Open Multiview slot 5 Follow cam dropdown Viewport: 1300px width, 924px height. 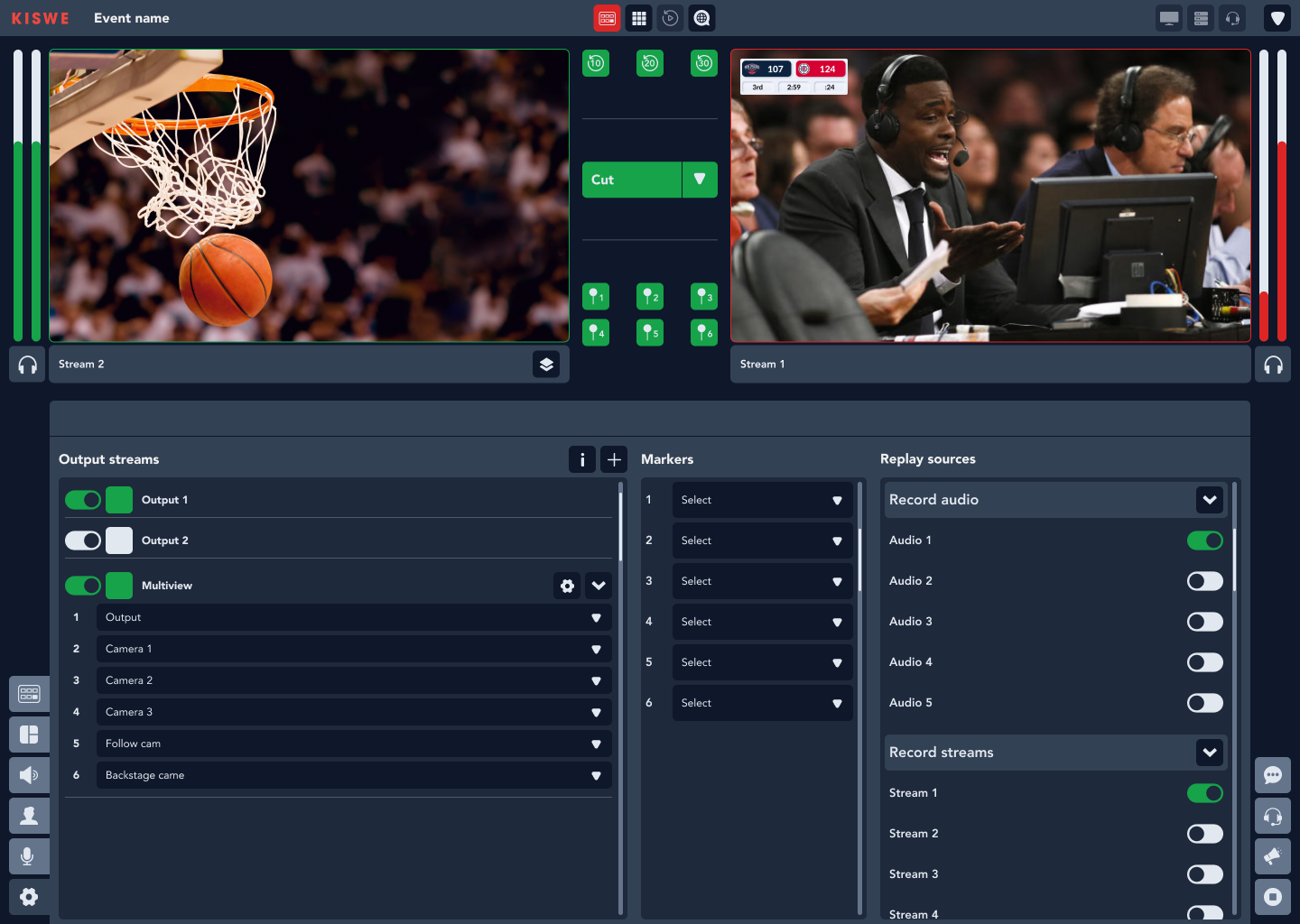click(354, 744)
